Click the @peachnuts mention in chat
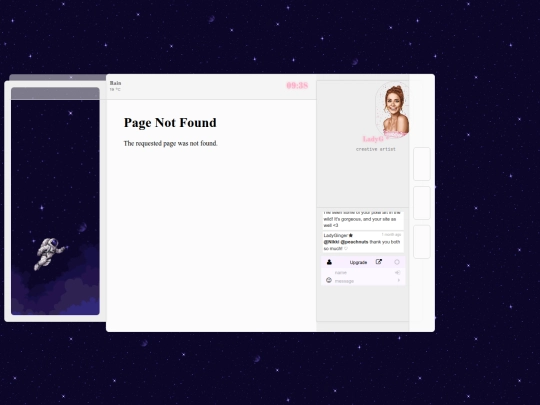 (354, 242)
